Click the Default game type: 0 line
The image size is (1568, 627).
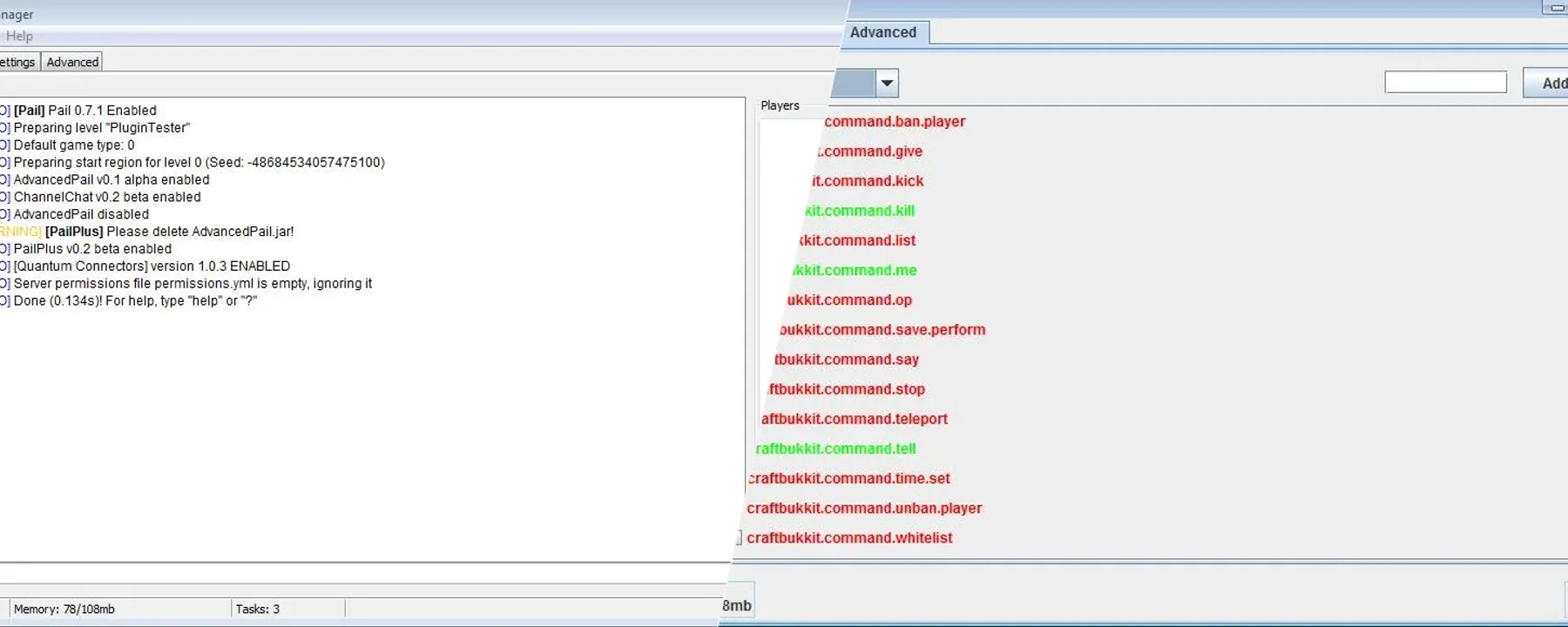(x=67, y=145)
